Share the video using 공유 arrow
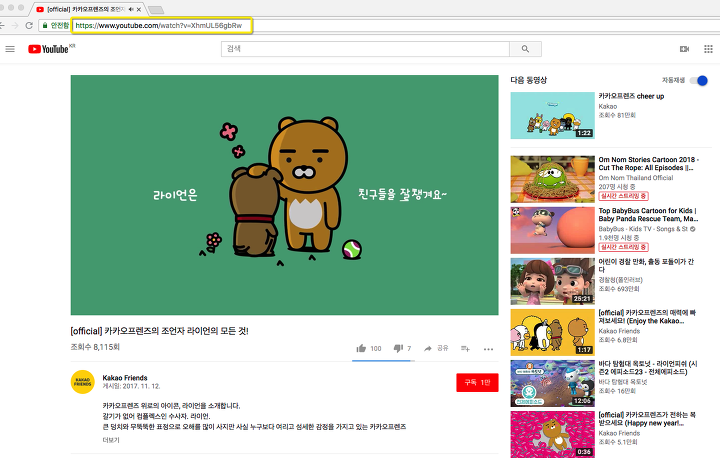The width and height of the screenshot is (720, 460). (436, 348)
